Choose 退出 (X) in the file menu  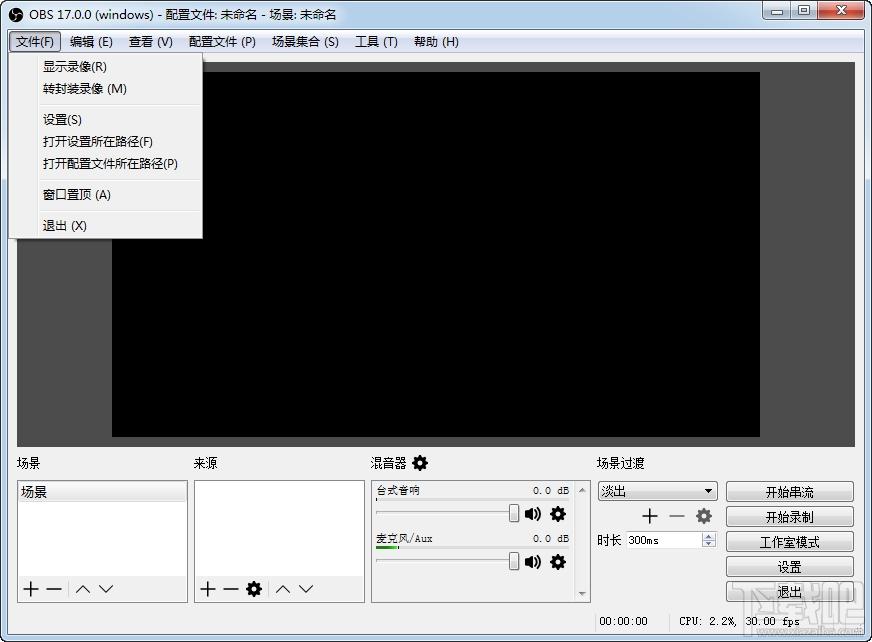106,225
